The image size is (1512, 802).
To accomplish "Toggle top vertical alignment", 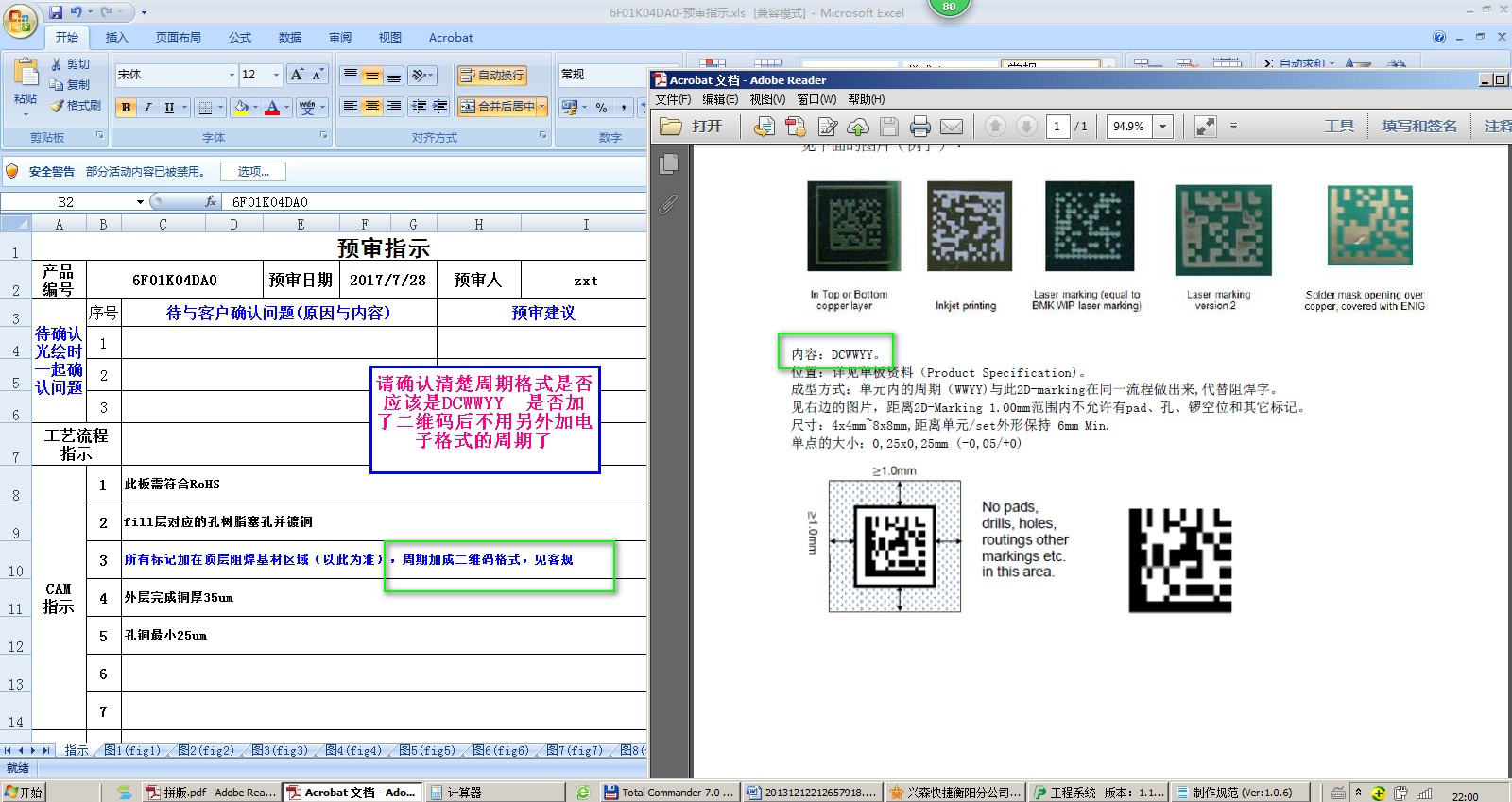I will pyautogui.click(x=351, y=76).
